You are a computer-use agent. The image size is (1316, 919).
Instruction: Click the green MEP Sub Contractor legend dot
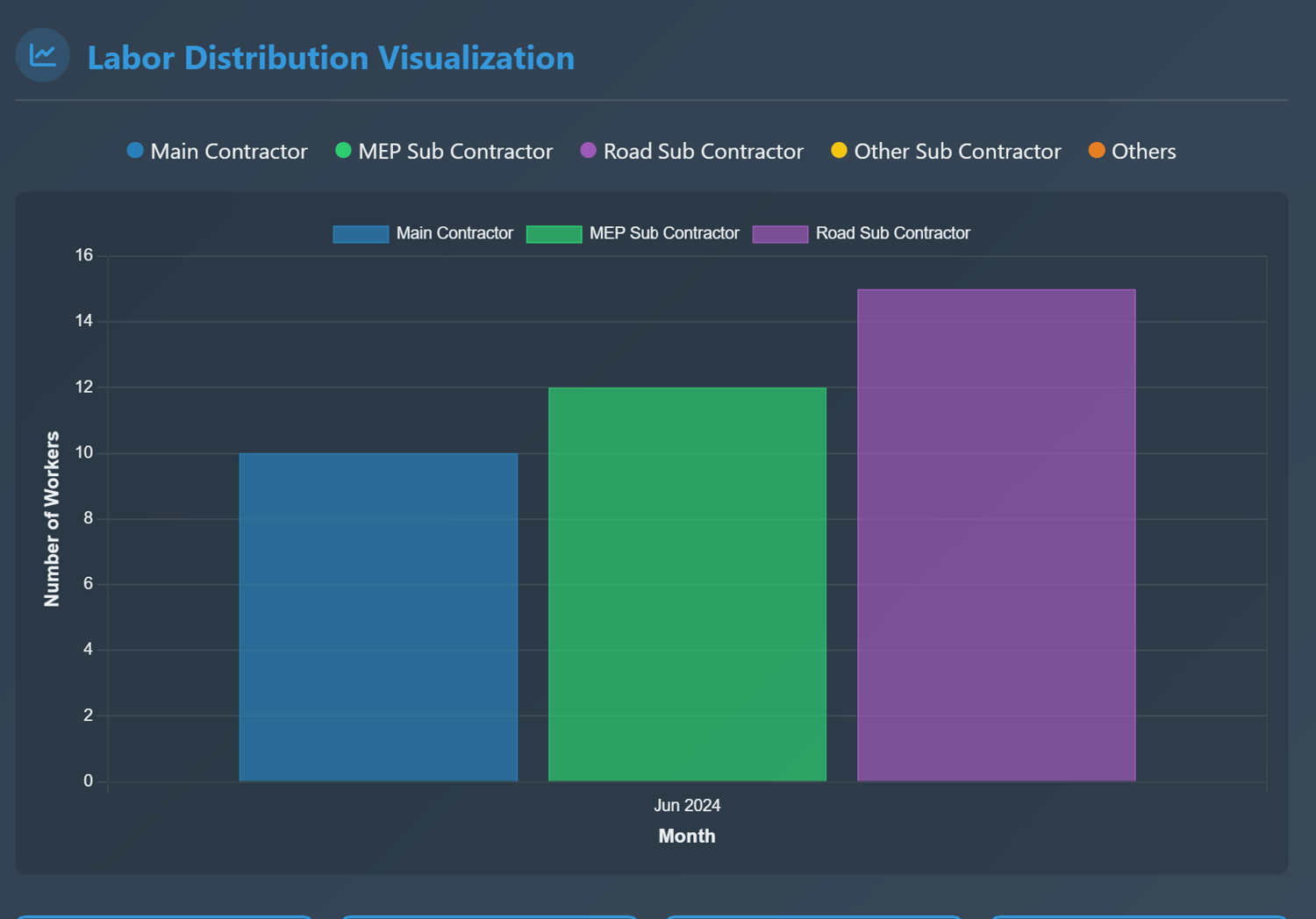(343, 151)
